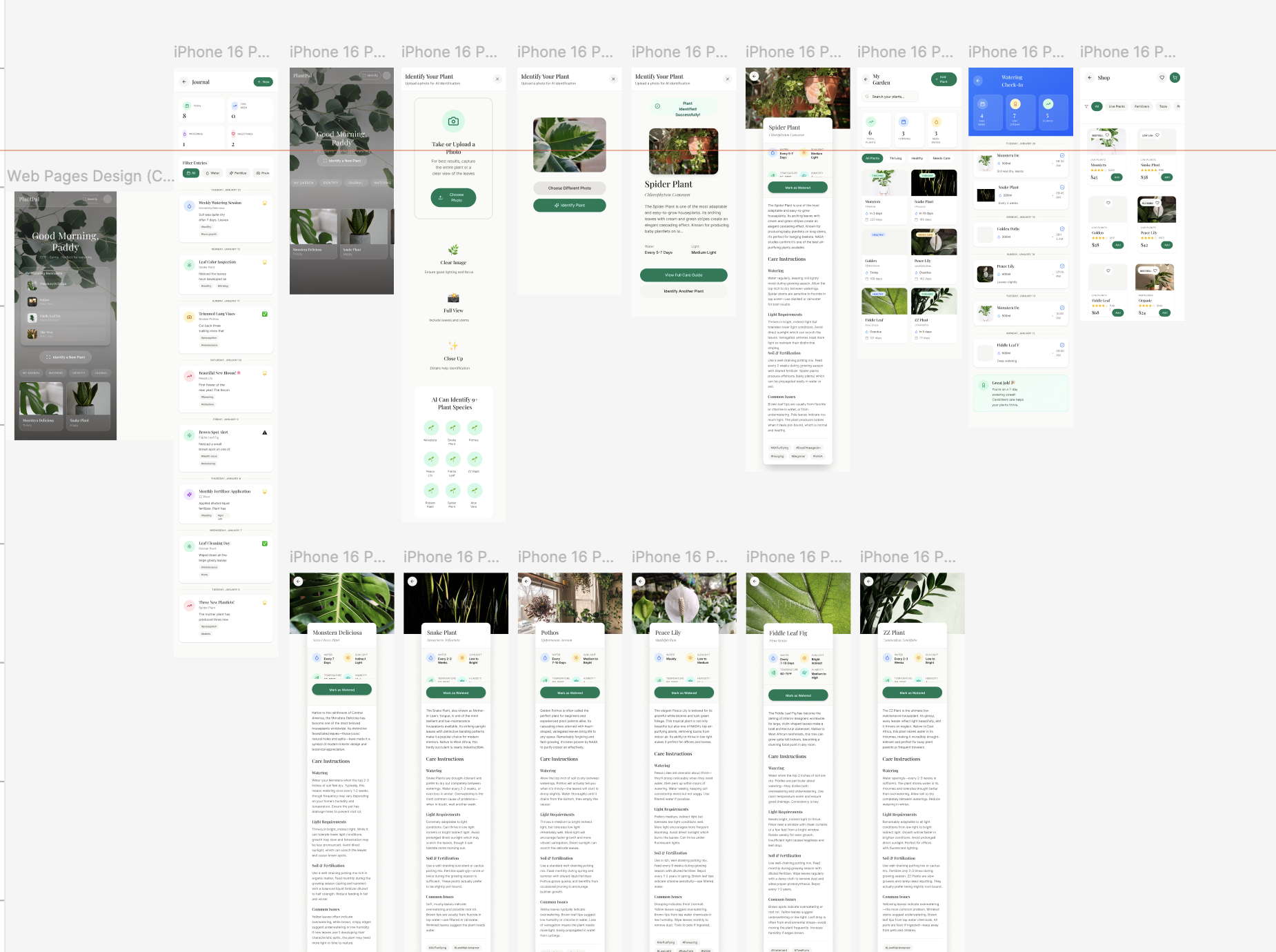The width and height of the screenshot is (1276, 952).
Task: Check off Fiddle Leaf F watering entry
Action: coord(1062,345)
